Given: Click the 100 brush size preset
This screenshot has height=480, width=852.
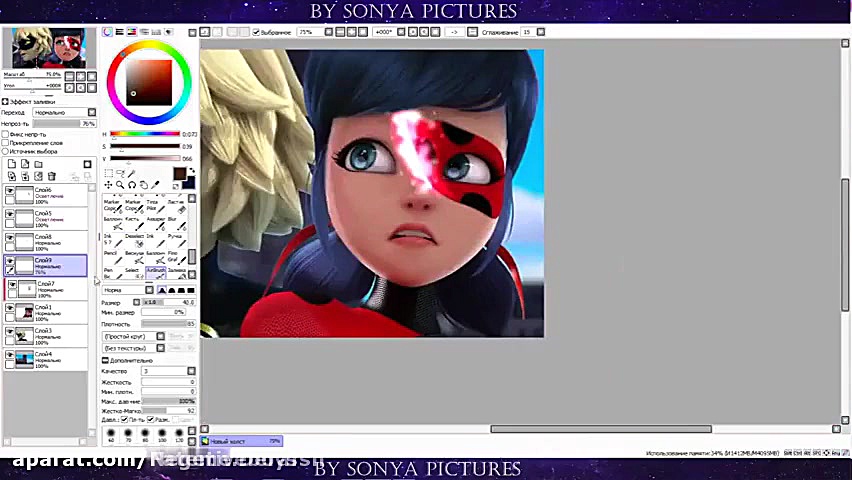Looking at the screenshot, I should click(162, 435).
